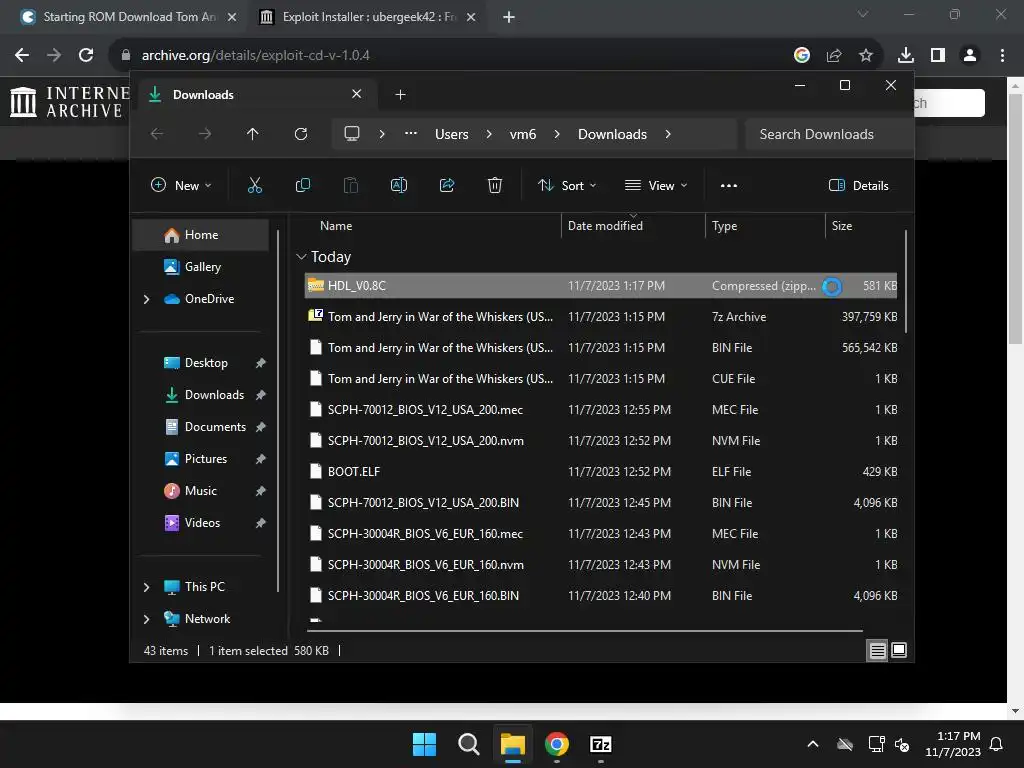Open the See more ellipsis in Explorer toolbar
1024x768 pixels.
pyautogui.click(x=729, y=185)
